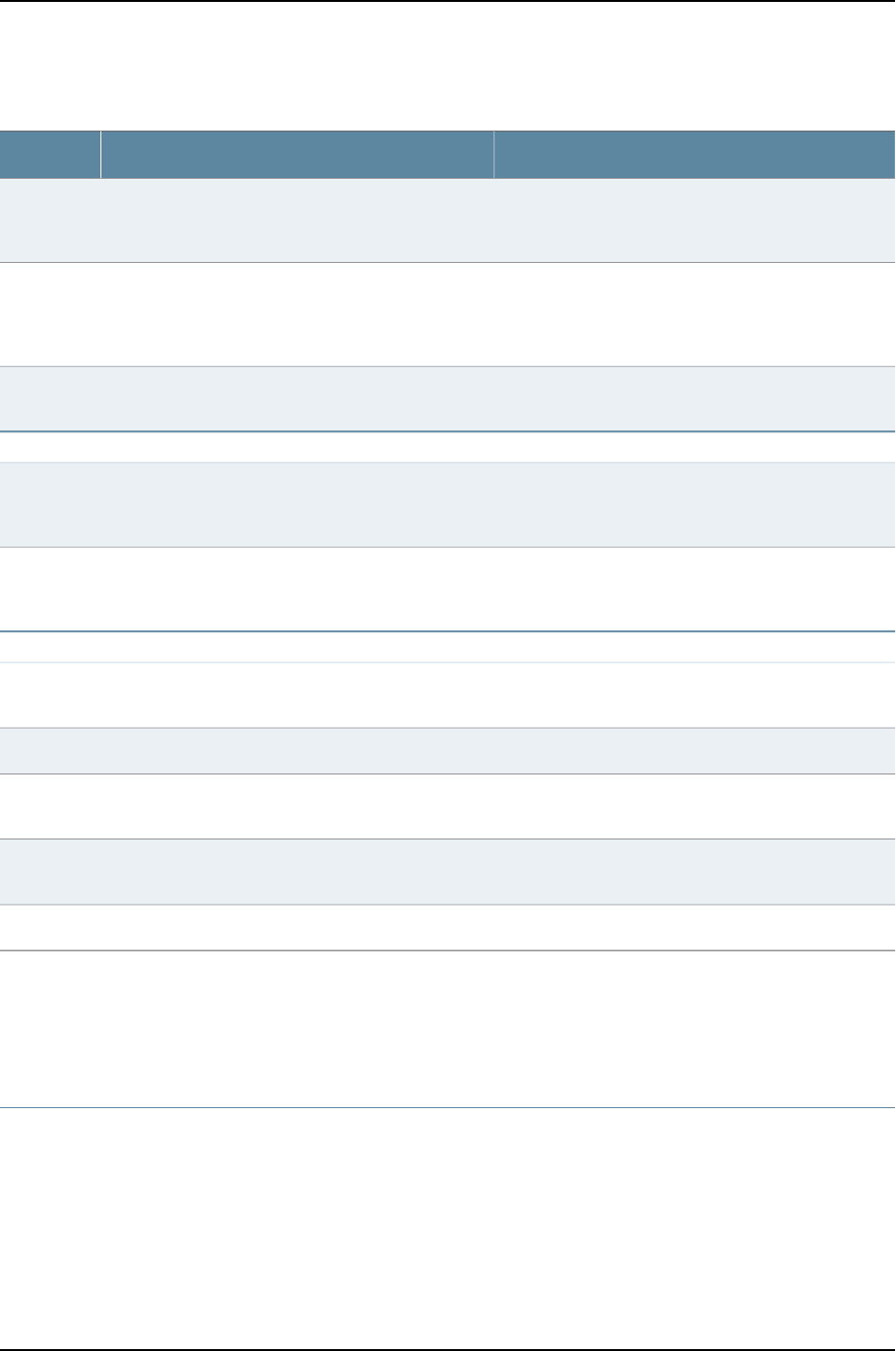
Task: Click the divider between middle and right header cells
Action: [x=493, y=154]
